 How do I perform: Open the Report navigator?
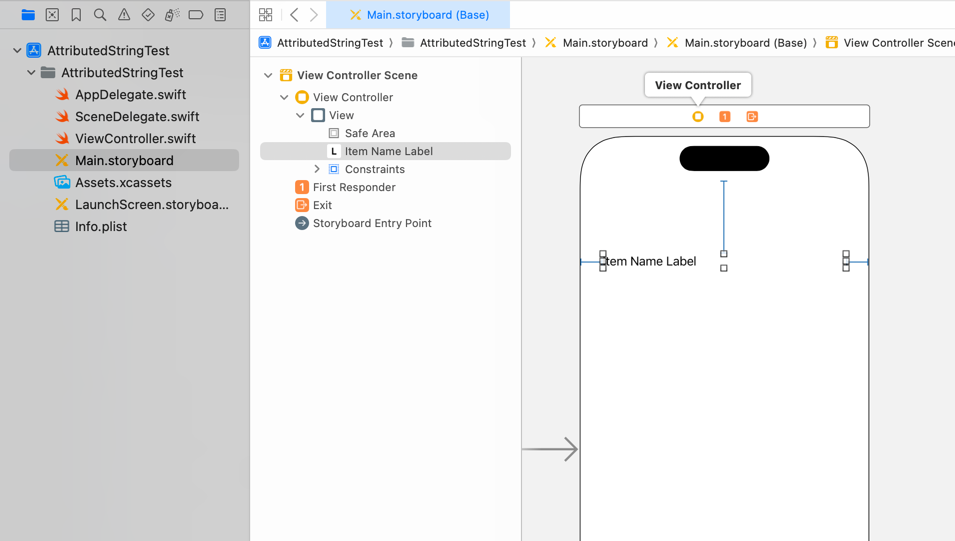pyautogui.click(x=220, y=15)
